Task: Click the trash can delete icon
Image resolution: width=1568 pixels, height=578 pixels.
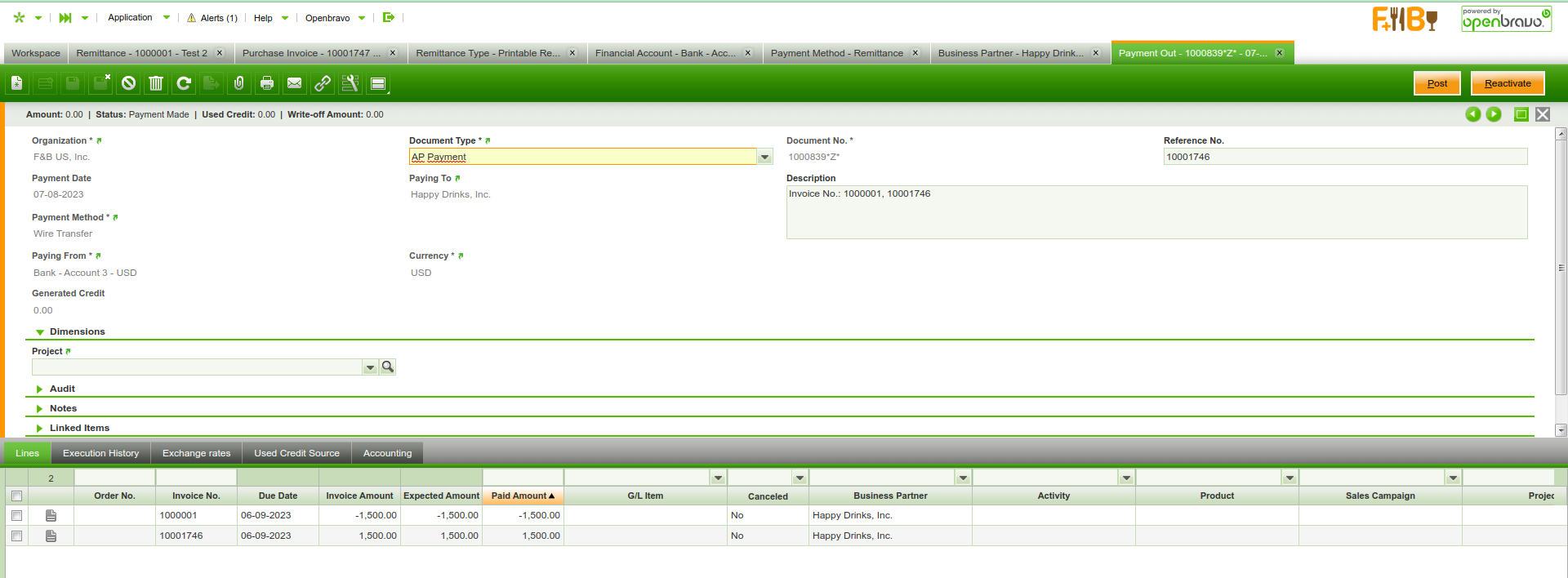Action: (156, 83)
